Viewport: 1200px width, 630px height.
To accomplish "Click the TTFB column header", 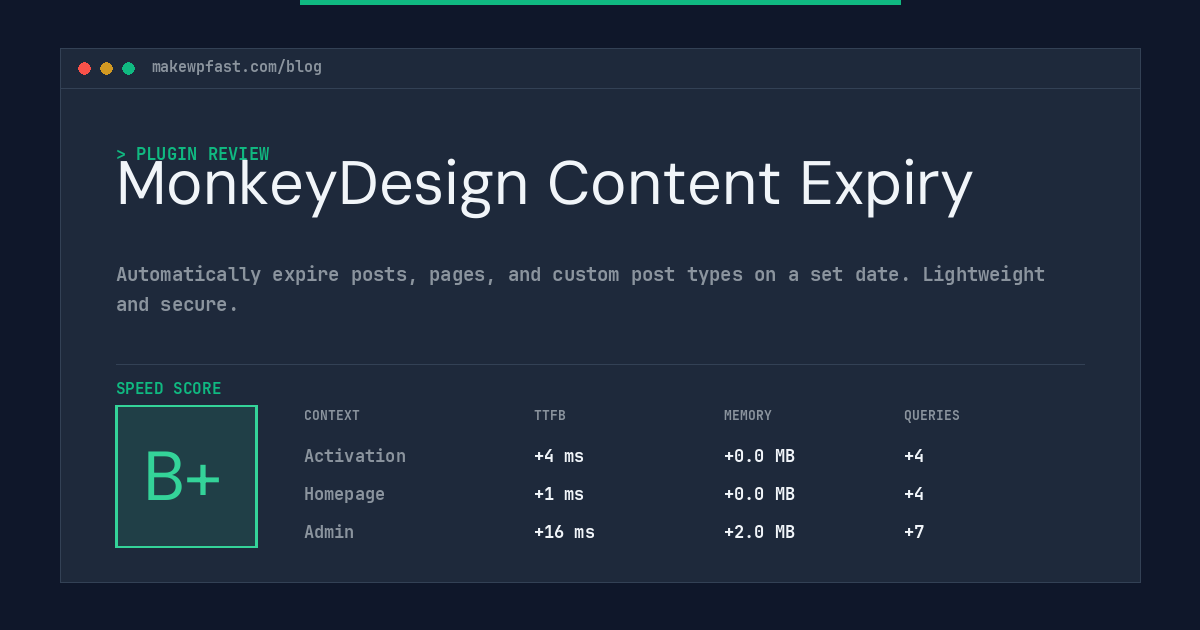I will [550, 416].
